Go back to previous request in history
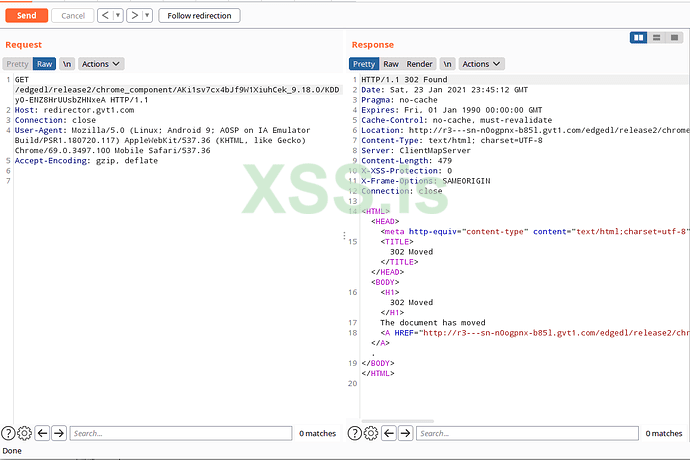Screen dimensions: 690x460 point(105,15)
